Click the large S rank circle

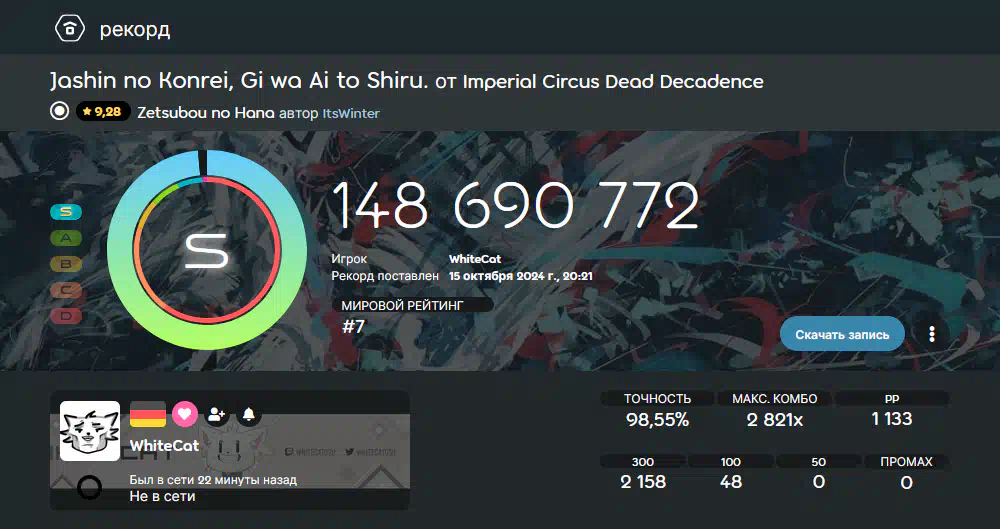[x=207, y=250]
